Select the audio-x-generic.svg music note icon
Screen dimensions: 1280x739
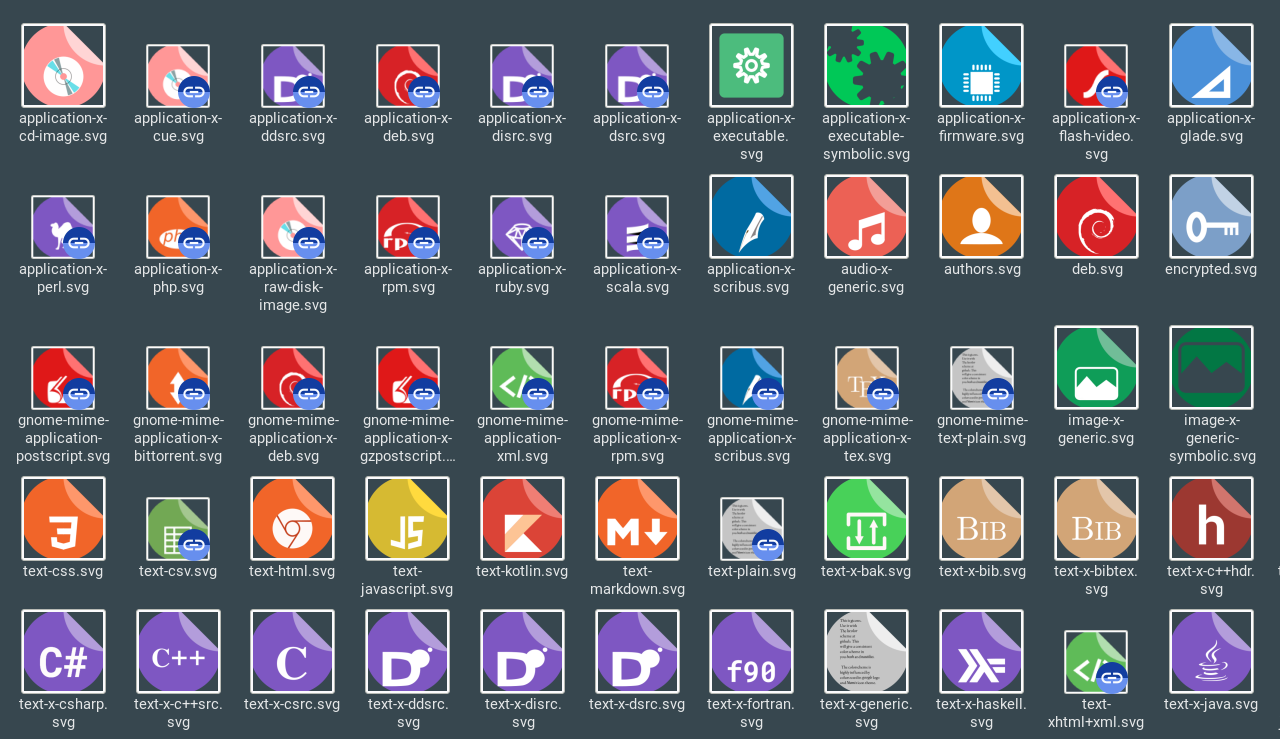coord(866,216)
